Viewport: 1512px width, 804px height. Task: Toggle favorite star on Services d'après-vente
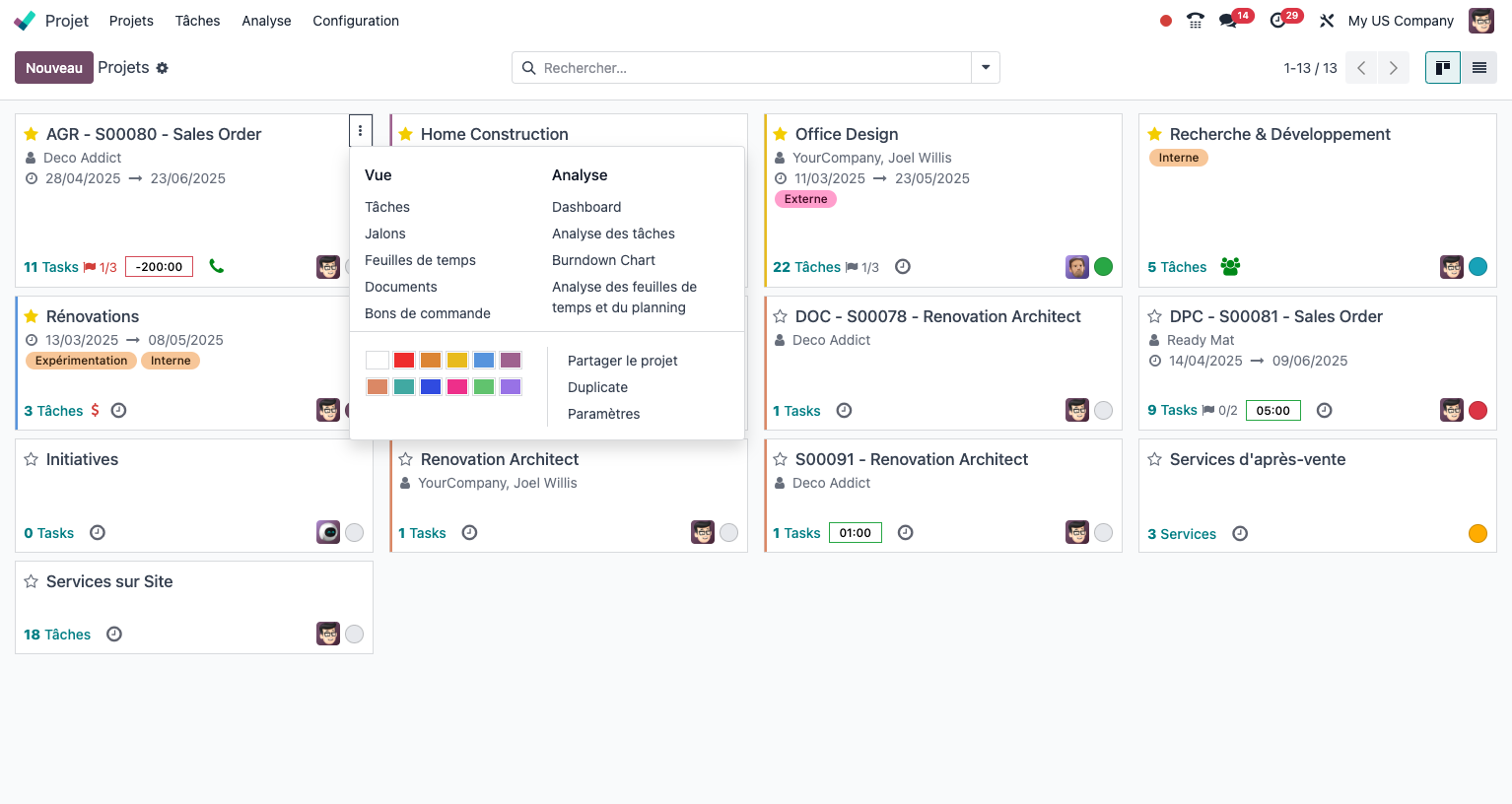pyautogui.click(x=1155, y=459)
